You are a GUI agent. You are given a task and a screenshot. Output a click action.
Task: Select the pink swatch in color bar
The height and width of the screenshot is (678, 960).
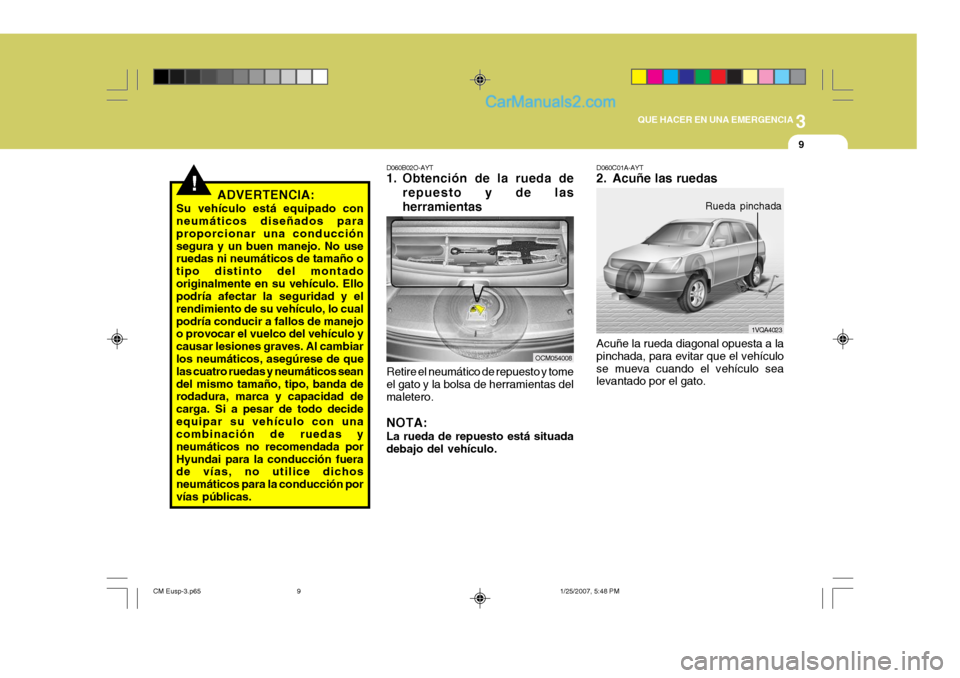coord(766,77)
